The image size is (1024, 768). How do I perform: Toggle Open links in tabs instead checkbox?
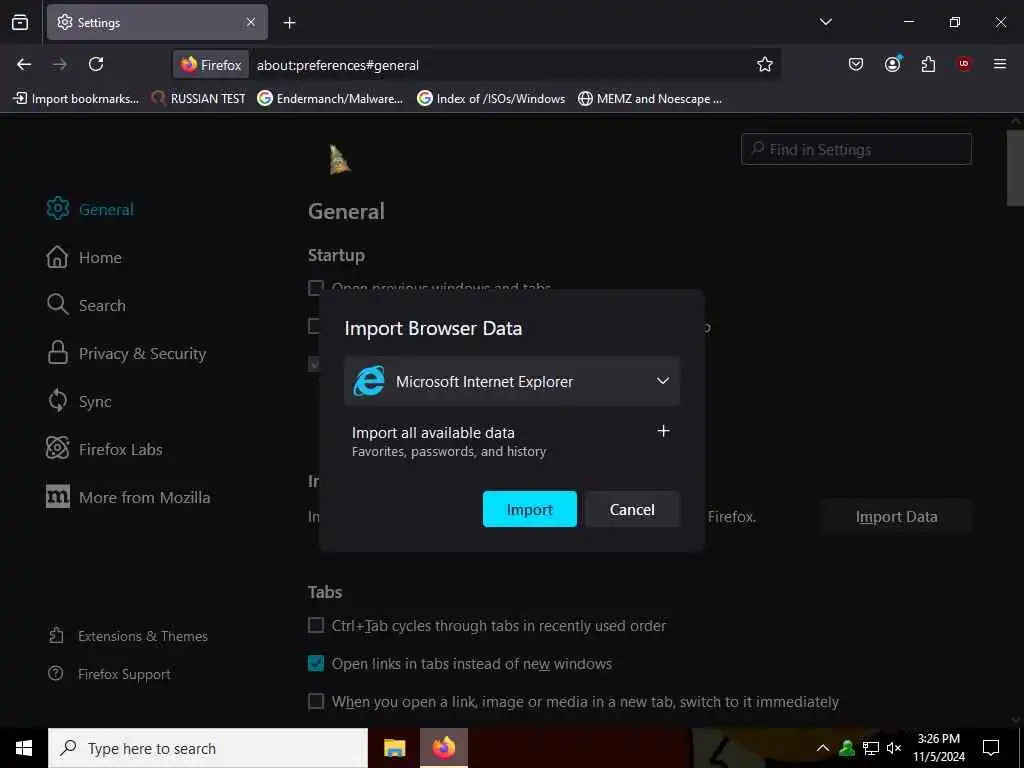coord(316,664)
